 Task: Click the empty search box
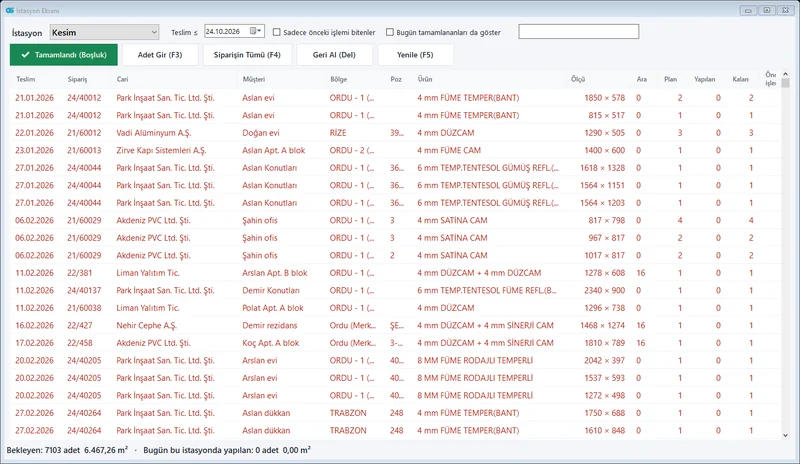(579, 32)
